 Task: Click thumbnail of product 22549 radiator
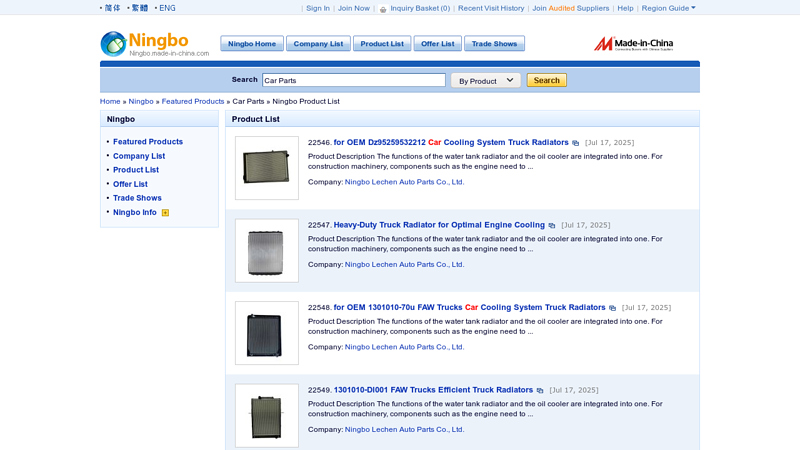(267, 416)
